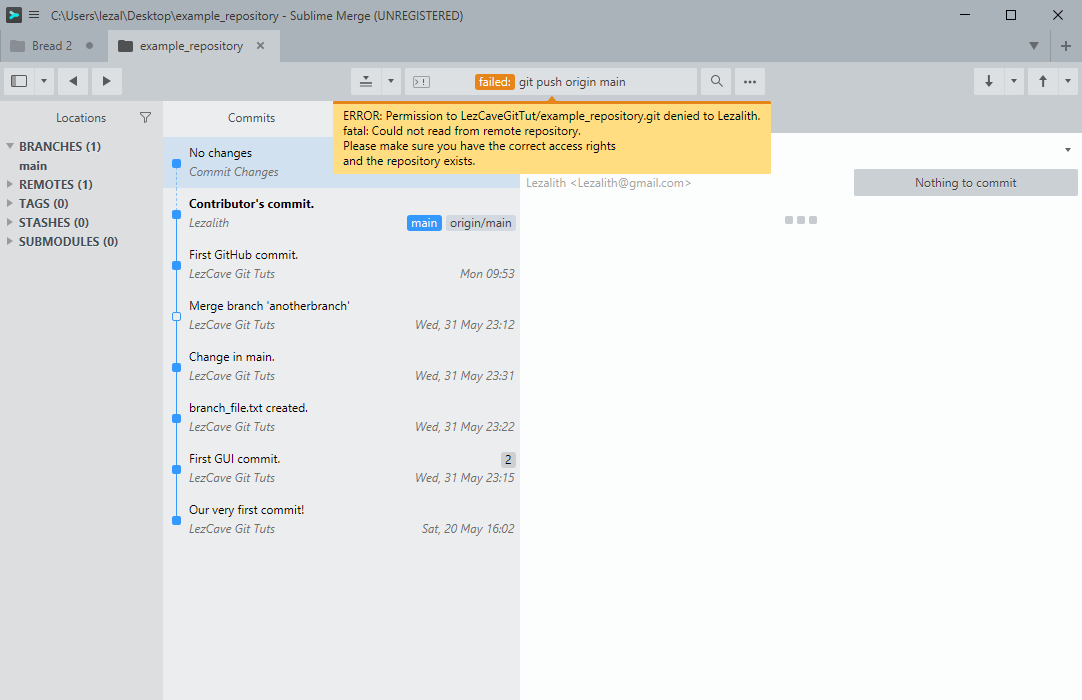This screenshot has width=1082, height=700.
Task: Open the tab list dropdown triangle
Action: point(1034,46)
